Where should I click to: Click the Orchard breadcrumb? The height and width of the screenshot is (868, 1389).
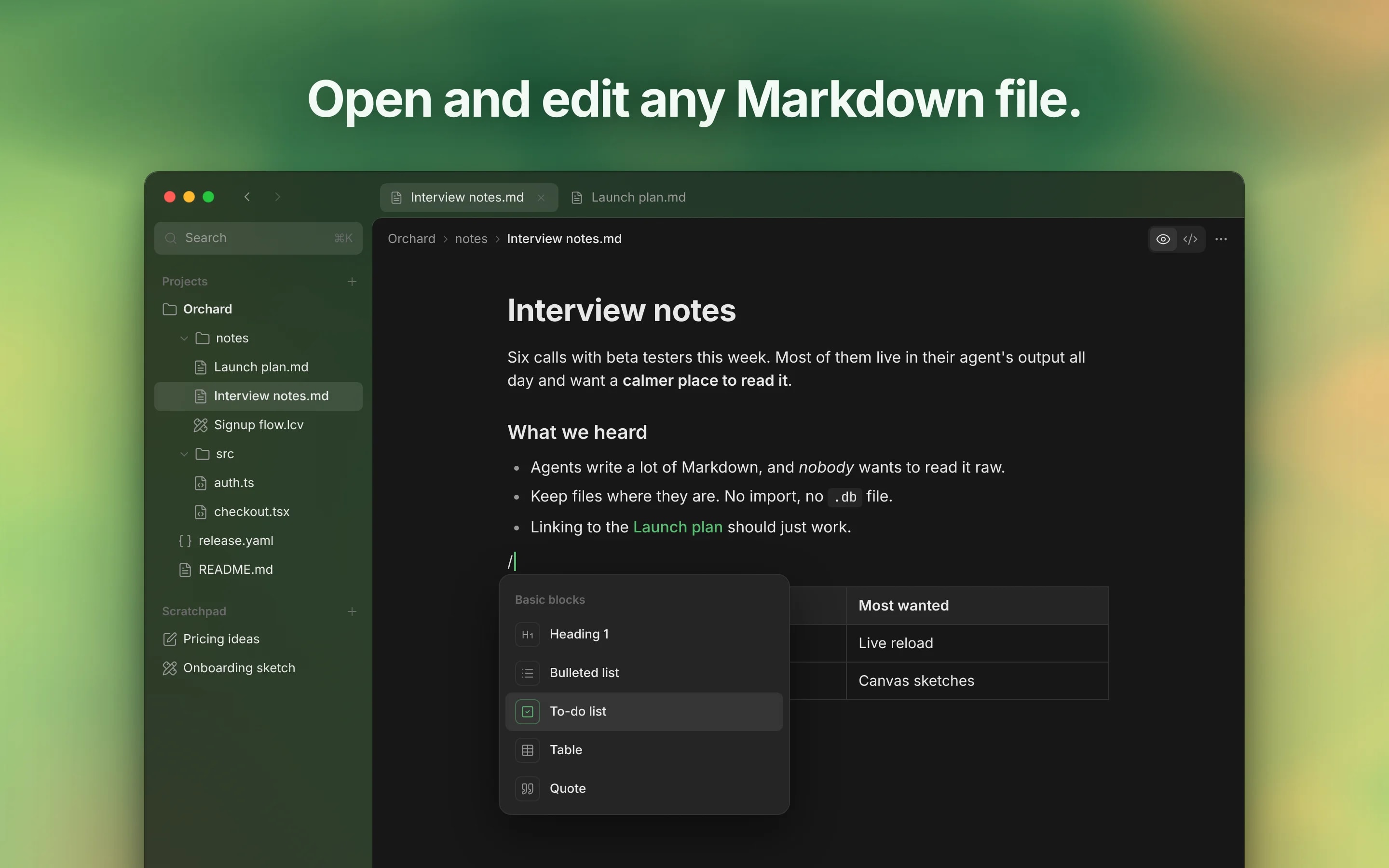[411, 239]
